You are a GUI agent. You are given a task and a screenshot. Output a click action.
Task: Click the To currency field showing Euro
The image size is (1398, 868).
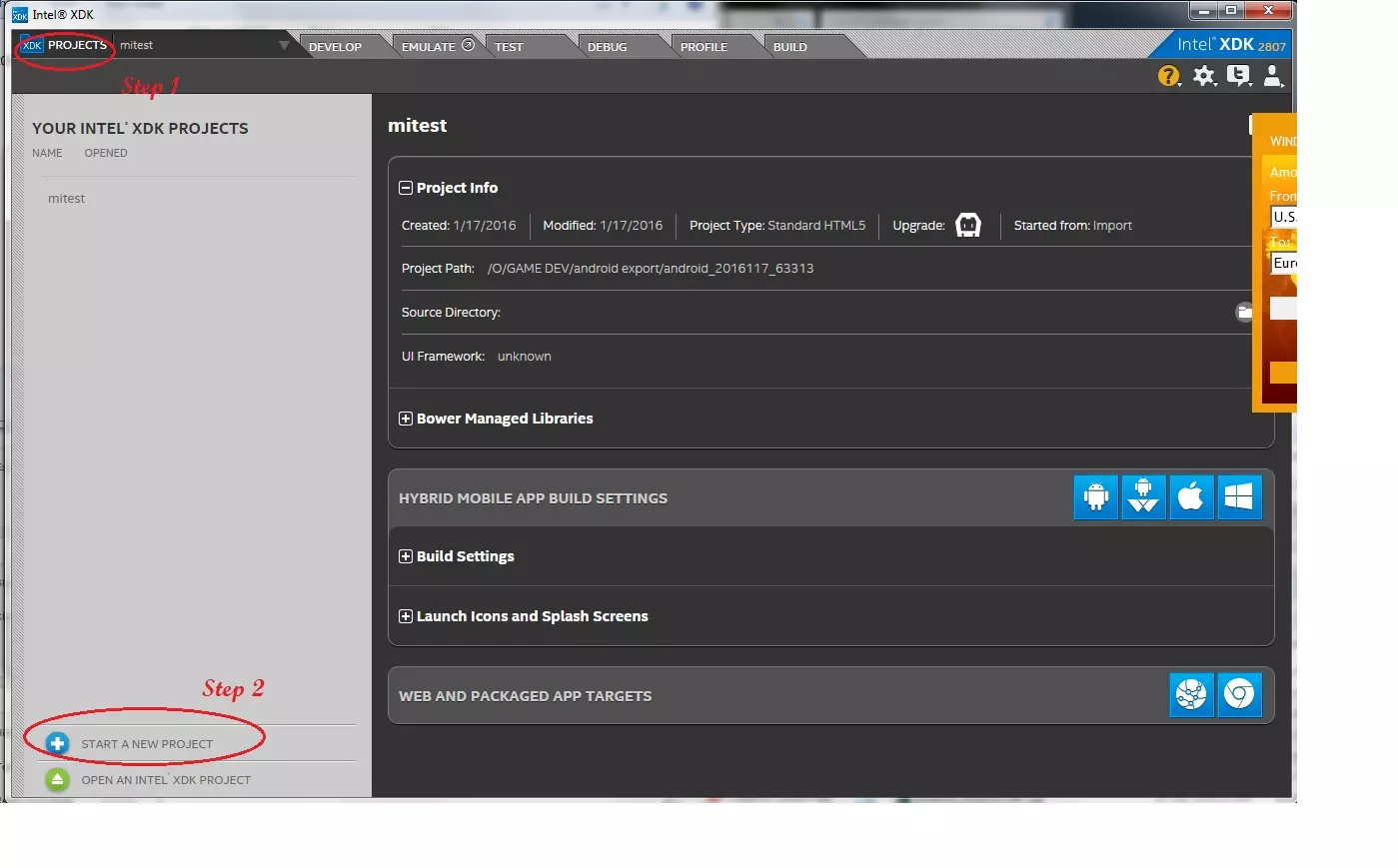pos(1283,264)
